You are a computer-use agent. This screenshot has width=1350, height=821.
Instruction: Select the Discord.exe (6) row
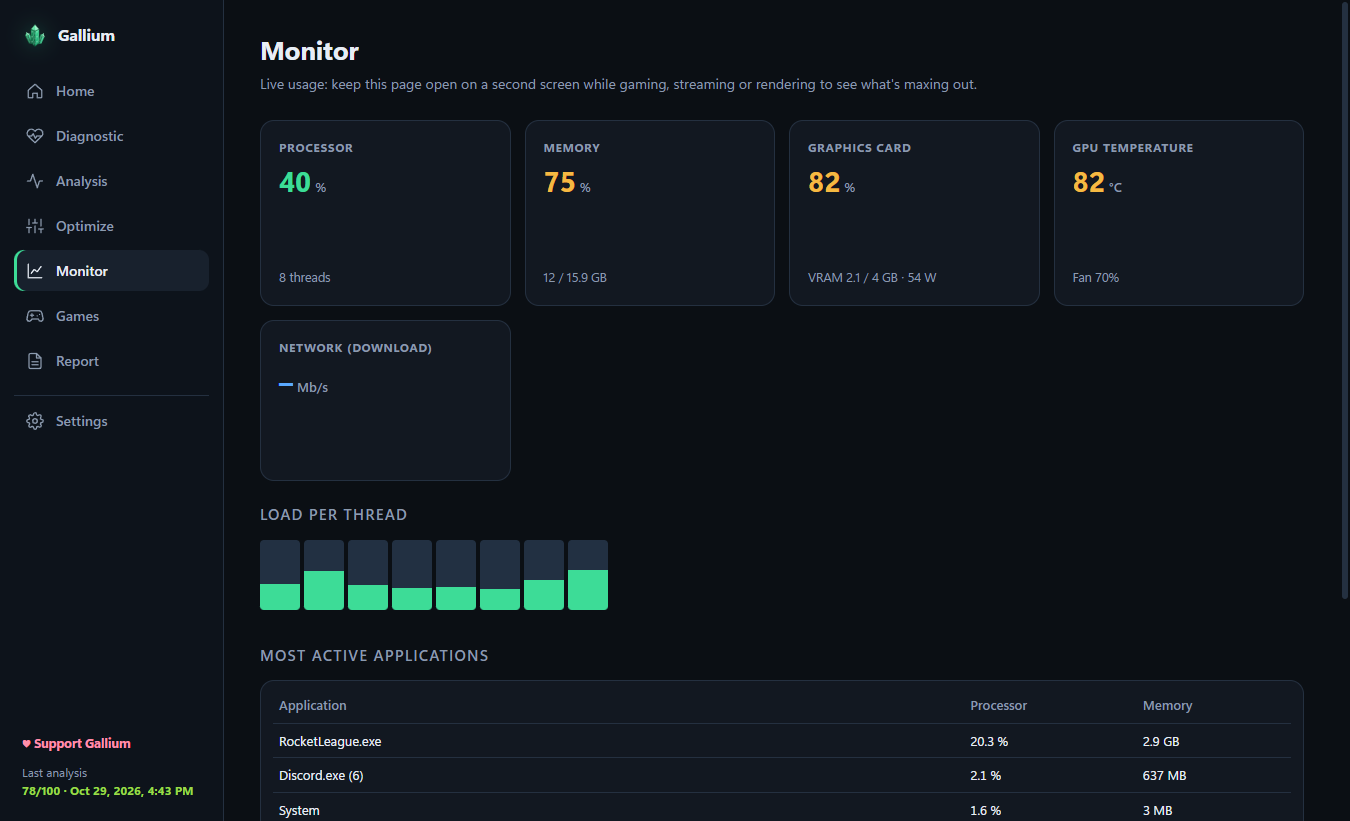(x=782, y=775)
